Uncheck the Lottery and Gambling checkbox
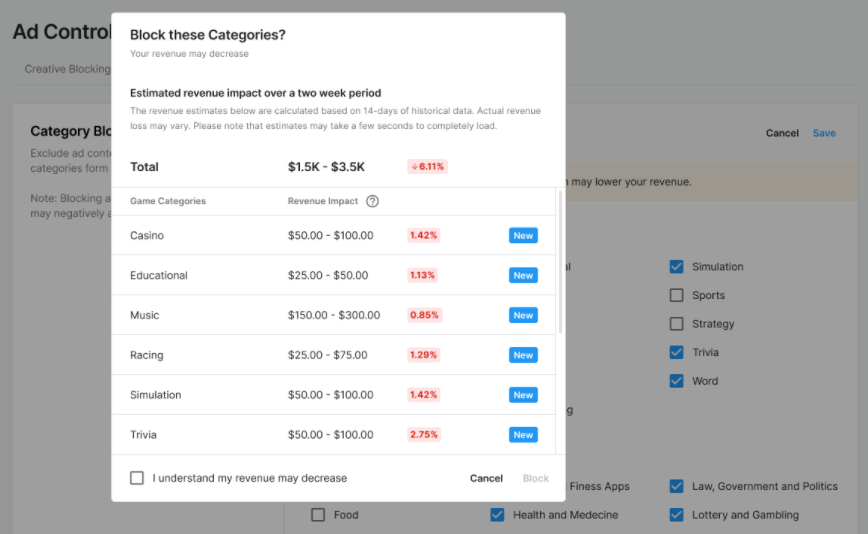 coord(677,515)
